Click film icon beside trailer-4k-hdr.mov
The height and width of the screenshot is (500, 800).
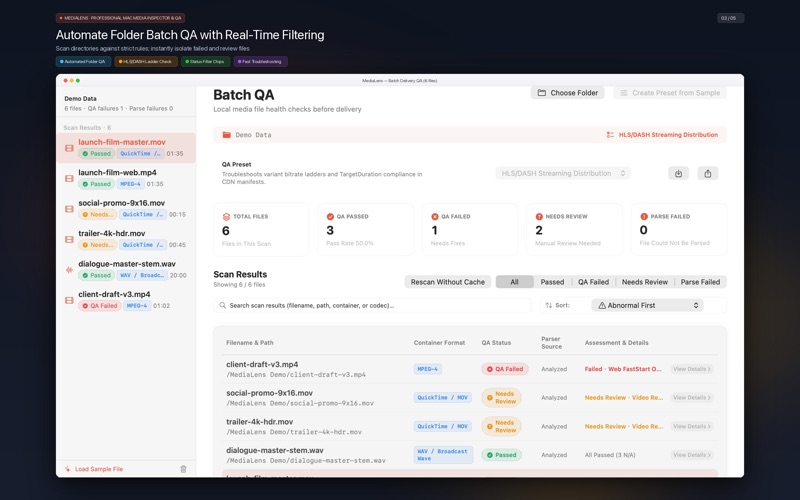click(x=69, y=239)
